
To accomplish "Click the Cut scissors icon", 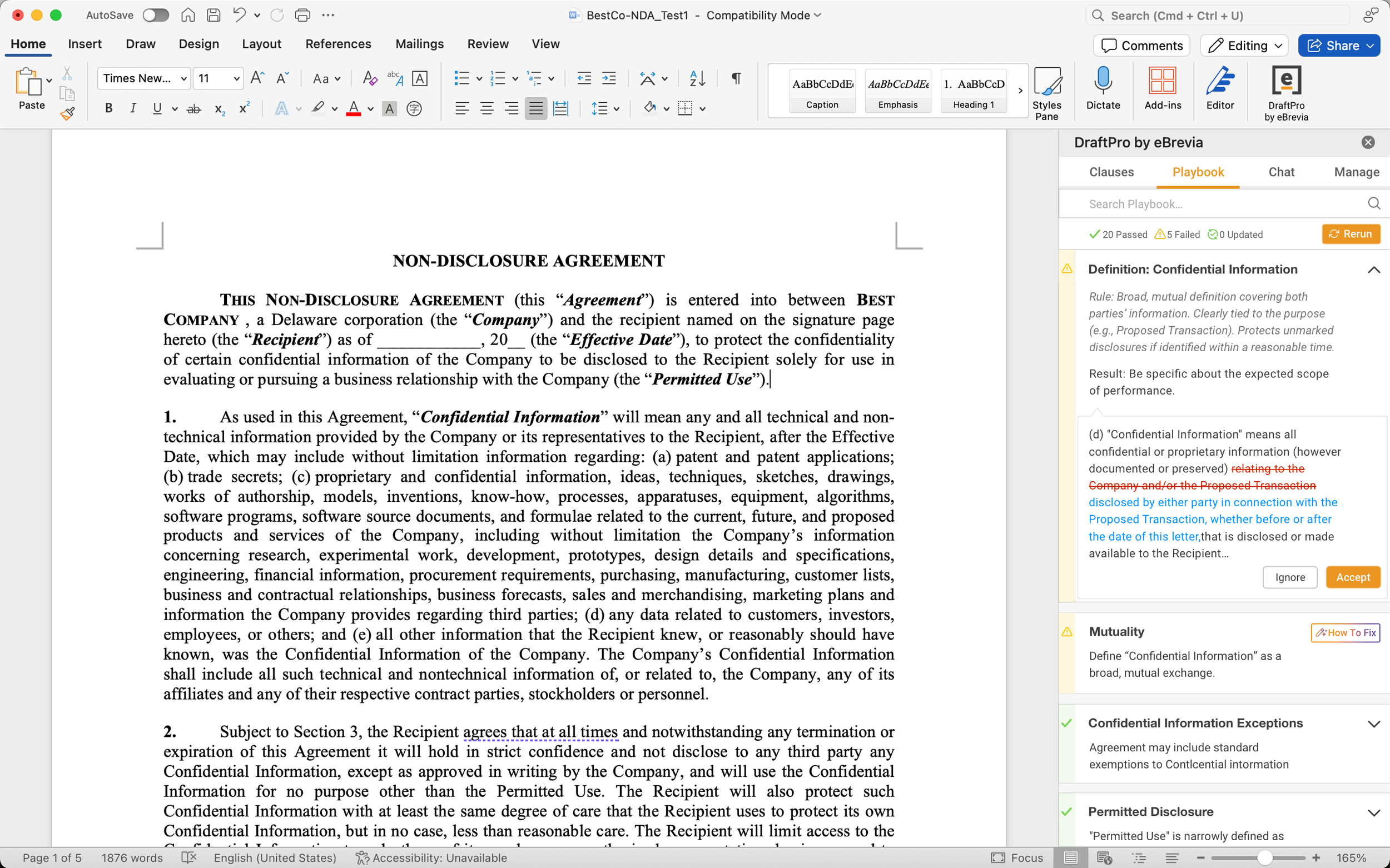I will pyautogui.click(x=67, y=73).
